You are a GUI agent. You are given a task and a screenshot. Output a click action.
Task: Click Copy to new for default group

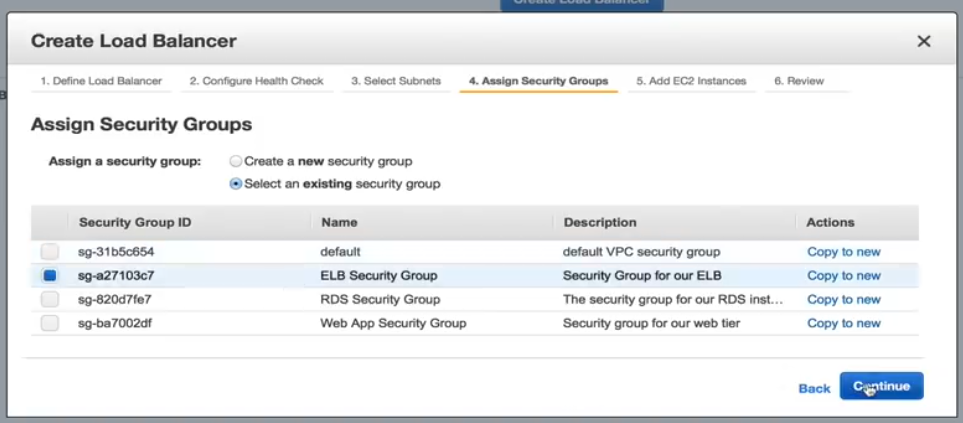(x=843, y=252)
